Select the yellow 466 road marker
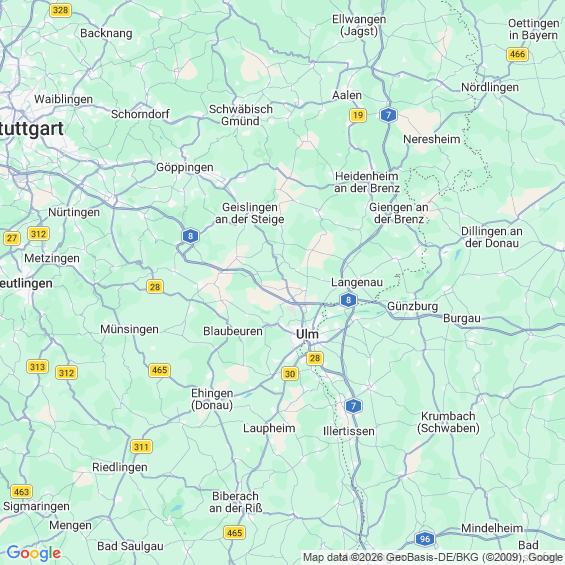Image resolution: width=565 pixels, height=565 pixels. coord(517,54)
